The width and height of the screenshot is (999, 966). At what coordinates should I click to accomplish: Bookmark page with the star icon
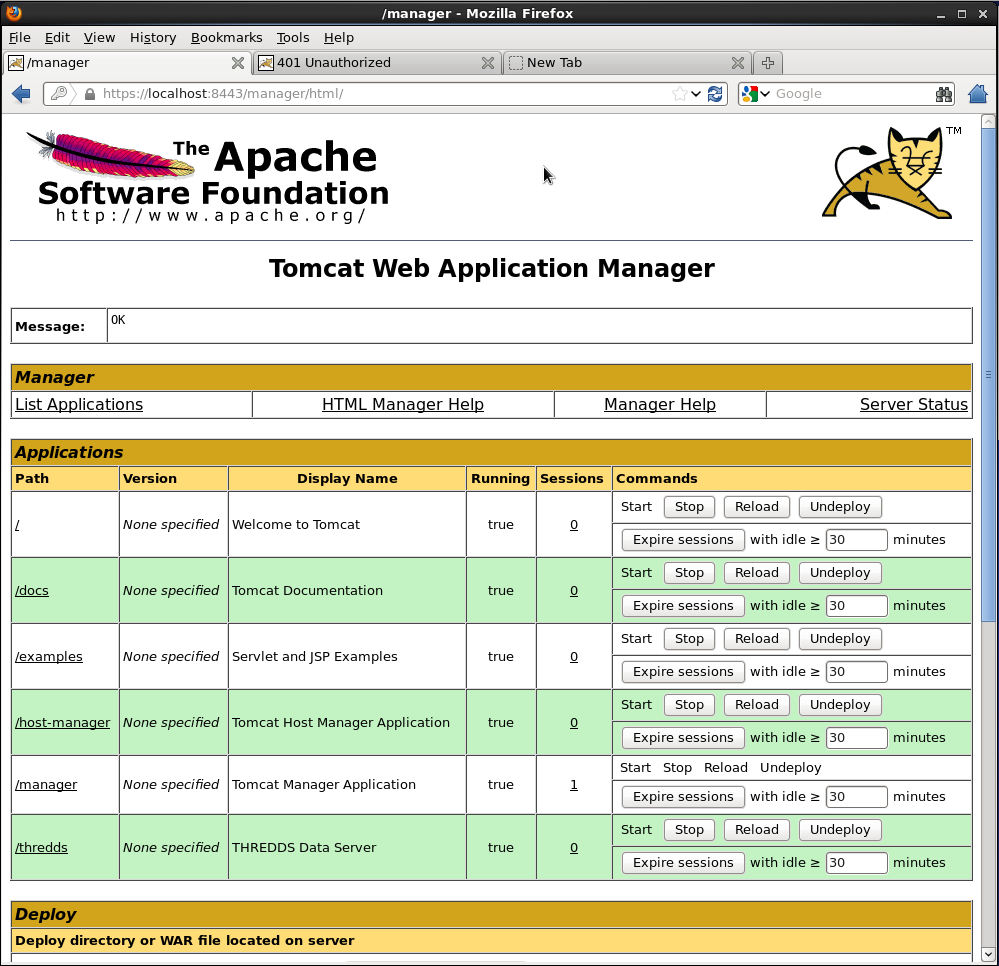coord(680,94)
